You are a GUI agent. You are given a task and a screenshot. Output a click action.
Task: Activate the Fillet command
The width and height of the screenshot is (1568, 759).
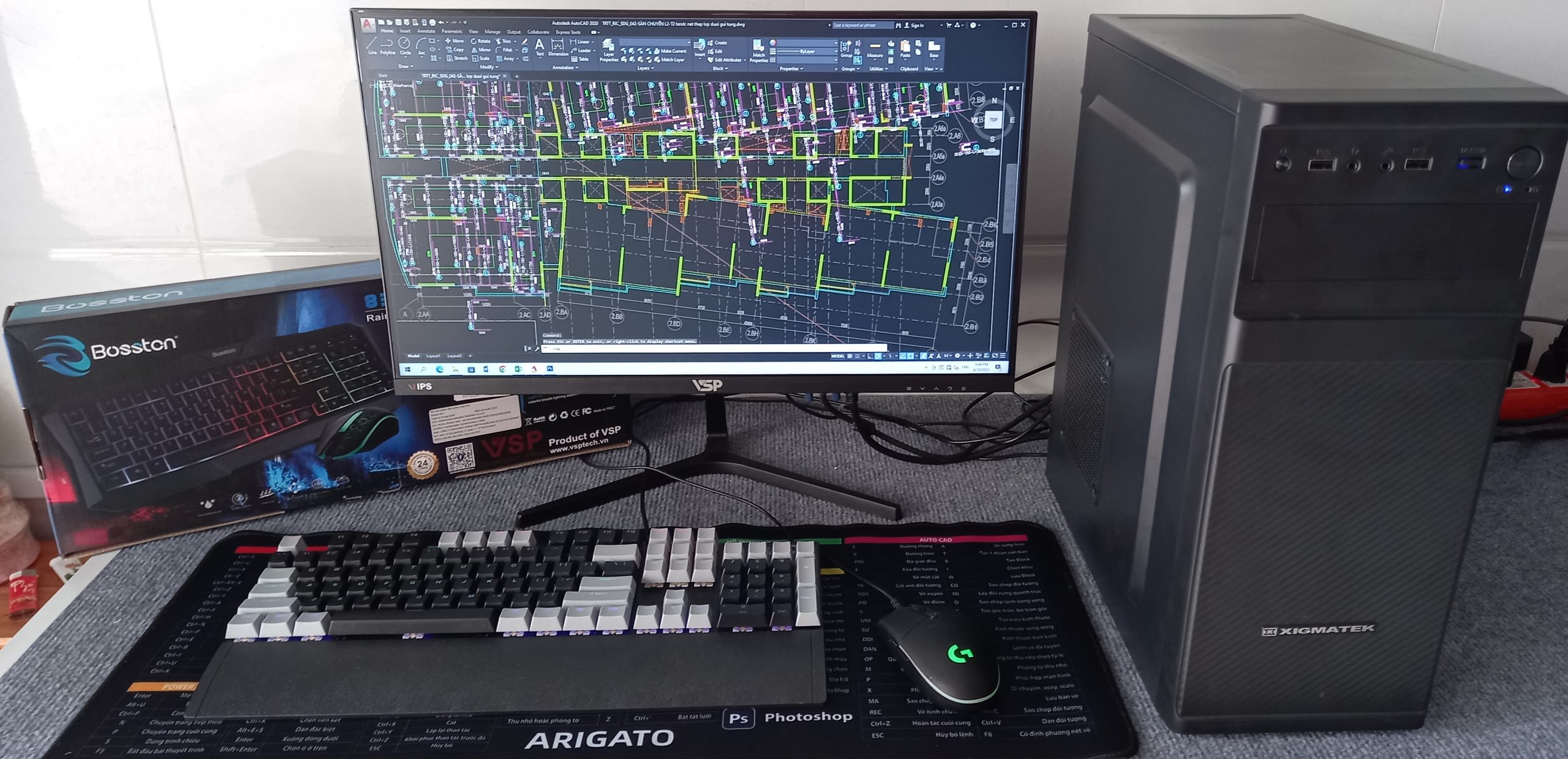pyautogui.click(x=503, y=50)
